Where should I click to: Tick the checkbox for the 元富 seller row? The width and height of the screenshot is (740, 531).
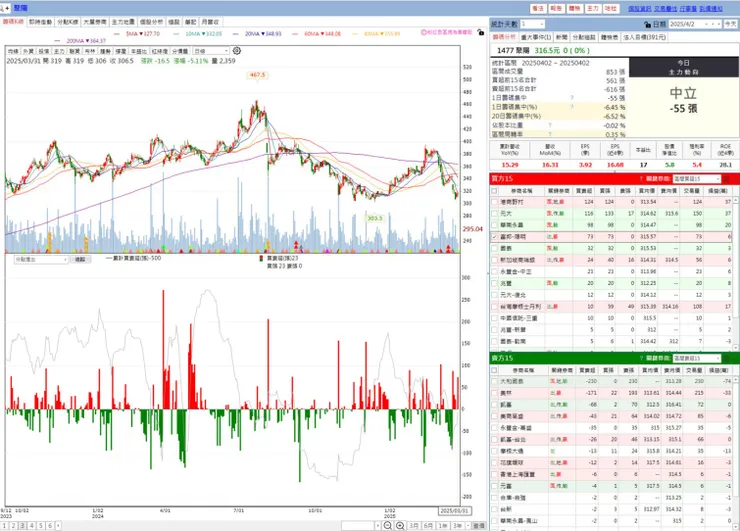[494, 486]
